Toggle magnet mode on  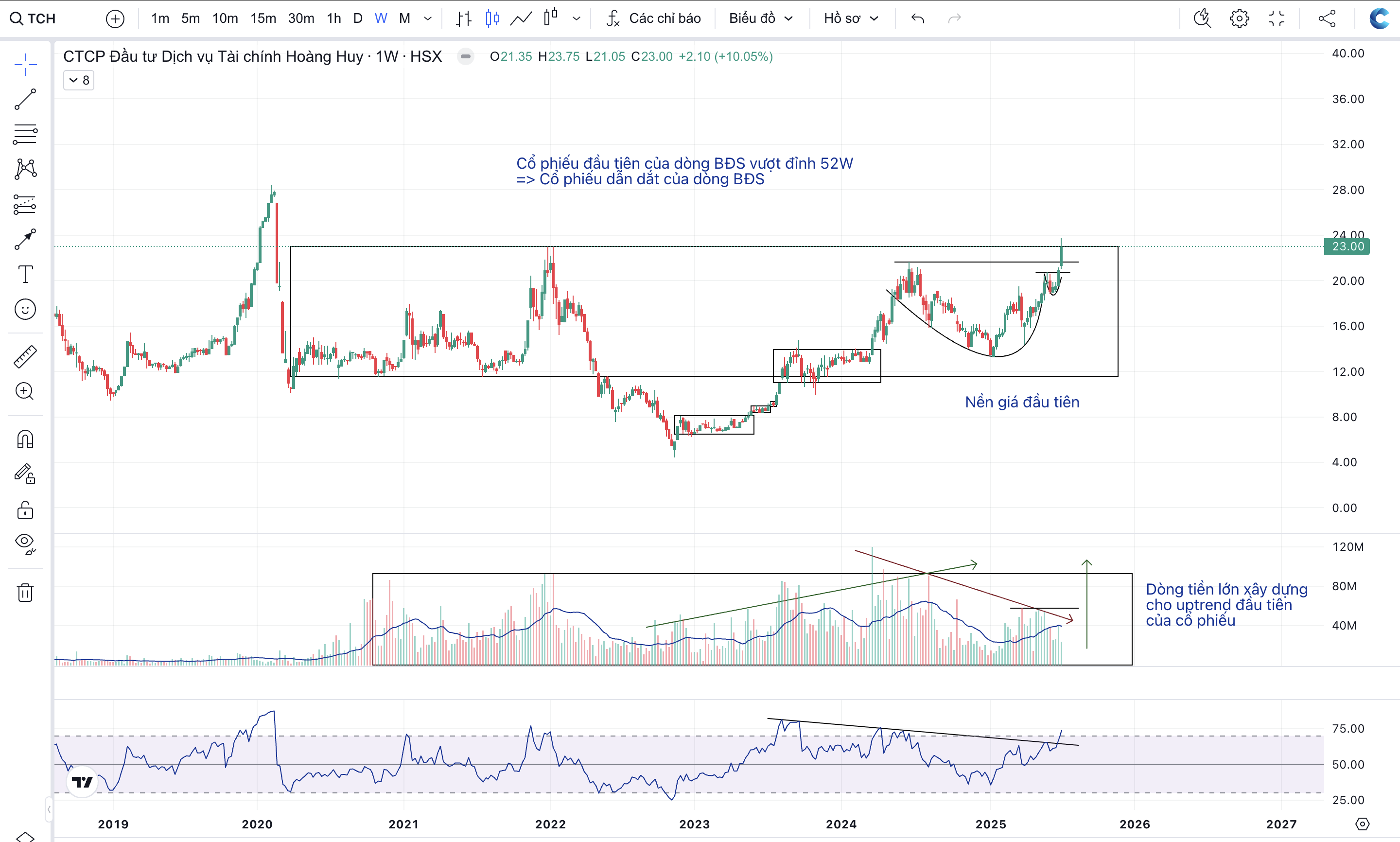click(25, 439)
